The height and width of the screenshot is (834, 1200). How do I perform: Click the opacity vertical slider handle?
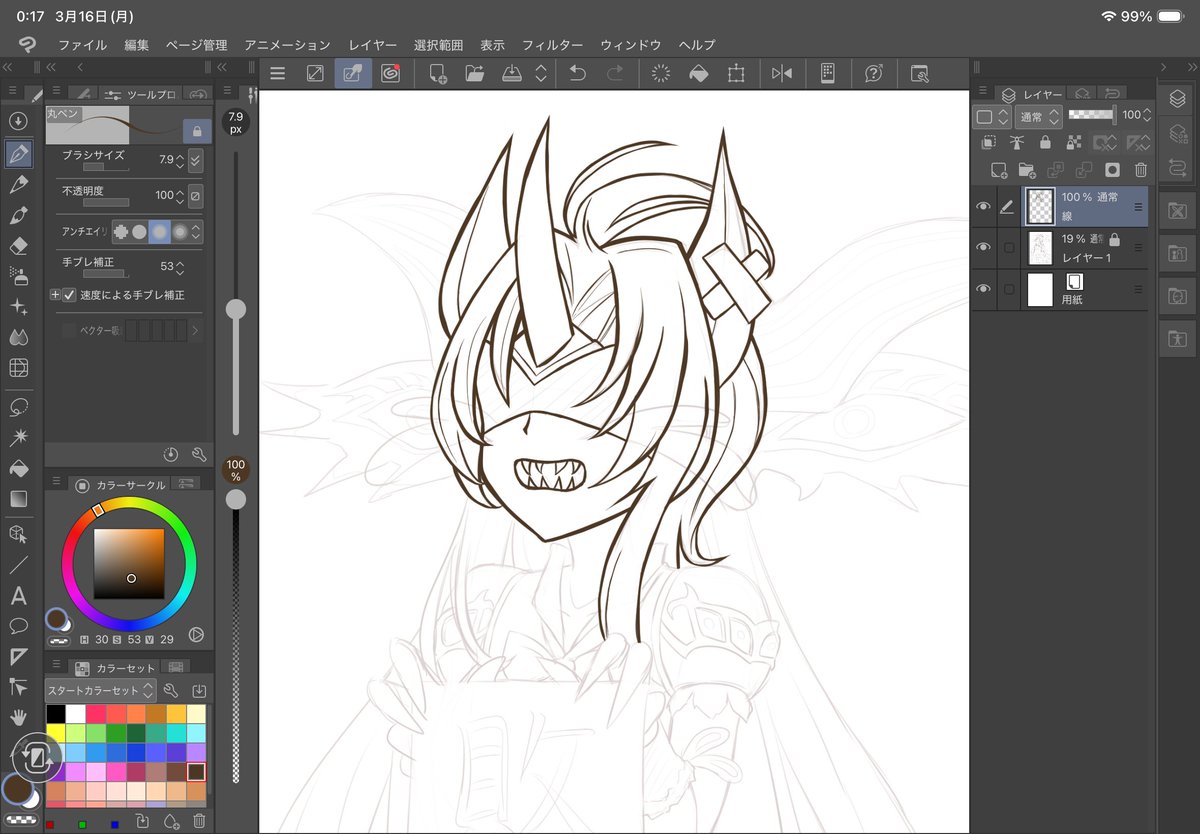[236, 498]
